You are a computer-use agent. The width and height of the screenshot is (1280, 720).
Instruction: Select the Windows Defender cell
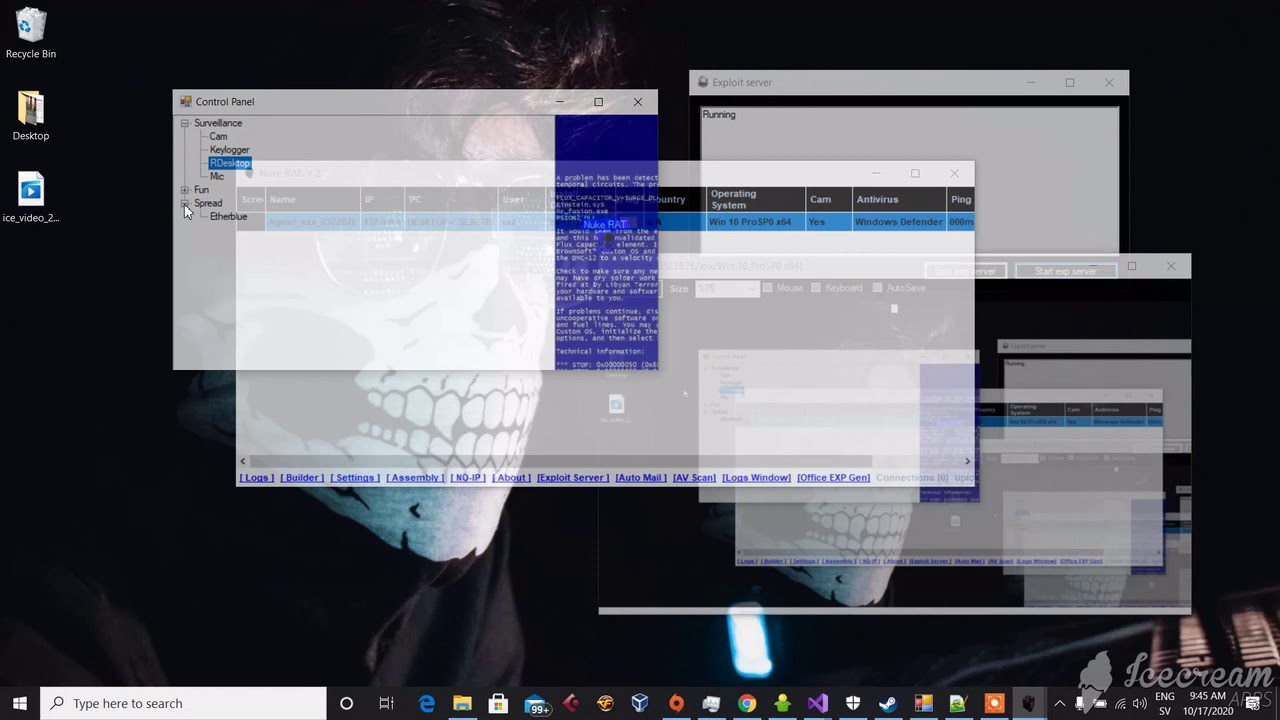coord(899,222)
